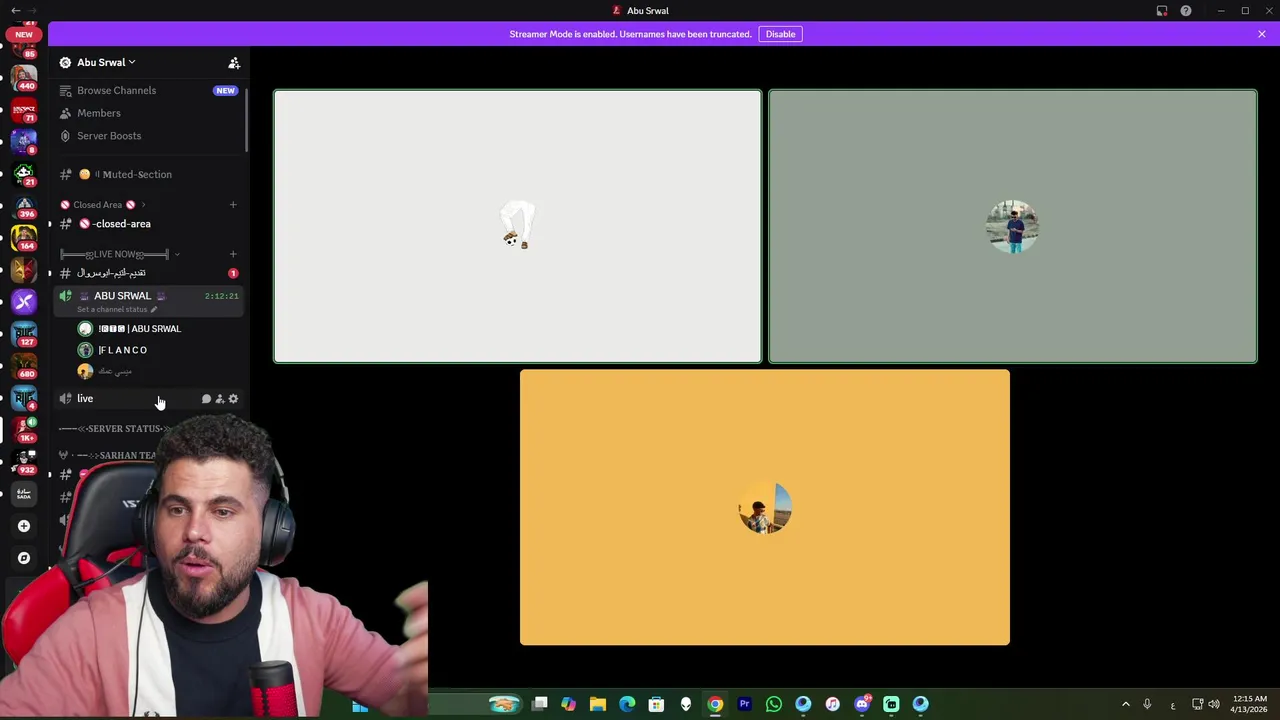Go back using title bar arrow
Viewport: 1280px width, 720px height.
tap(15, 11)
